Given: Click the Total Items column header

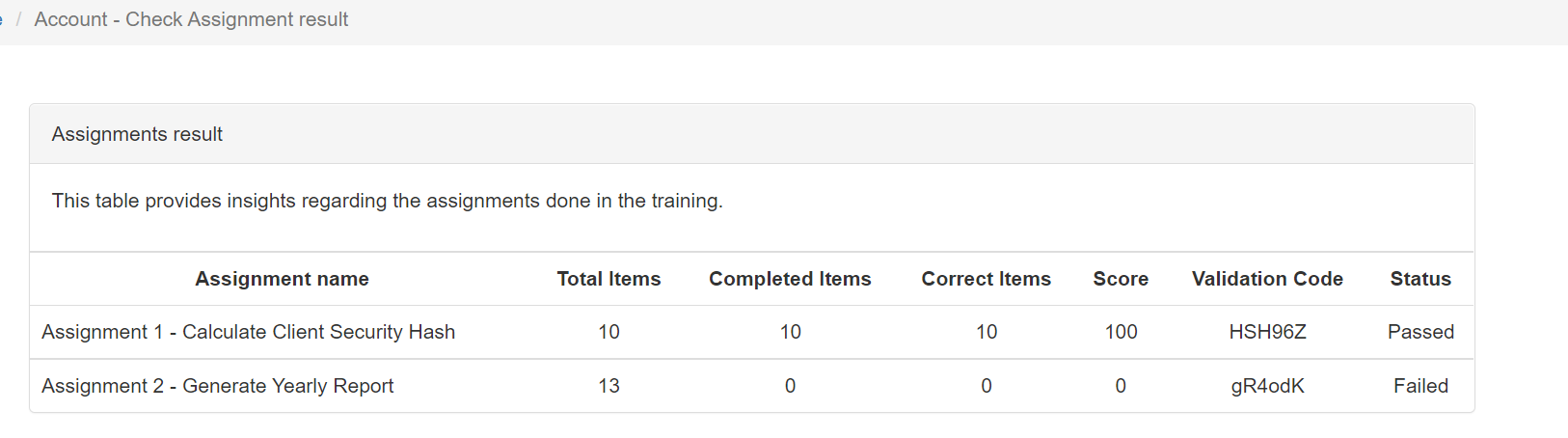Looking at the screenshot, I should 608,279.
